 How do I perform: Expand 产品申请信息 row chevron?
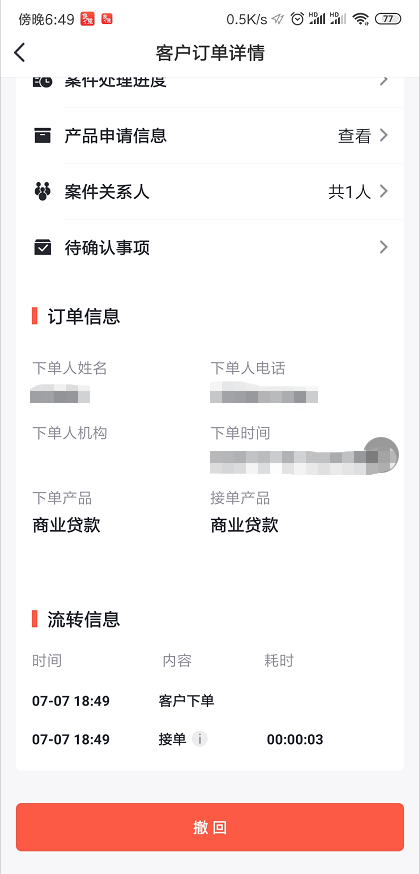[383, 135]
